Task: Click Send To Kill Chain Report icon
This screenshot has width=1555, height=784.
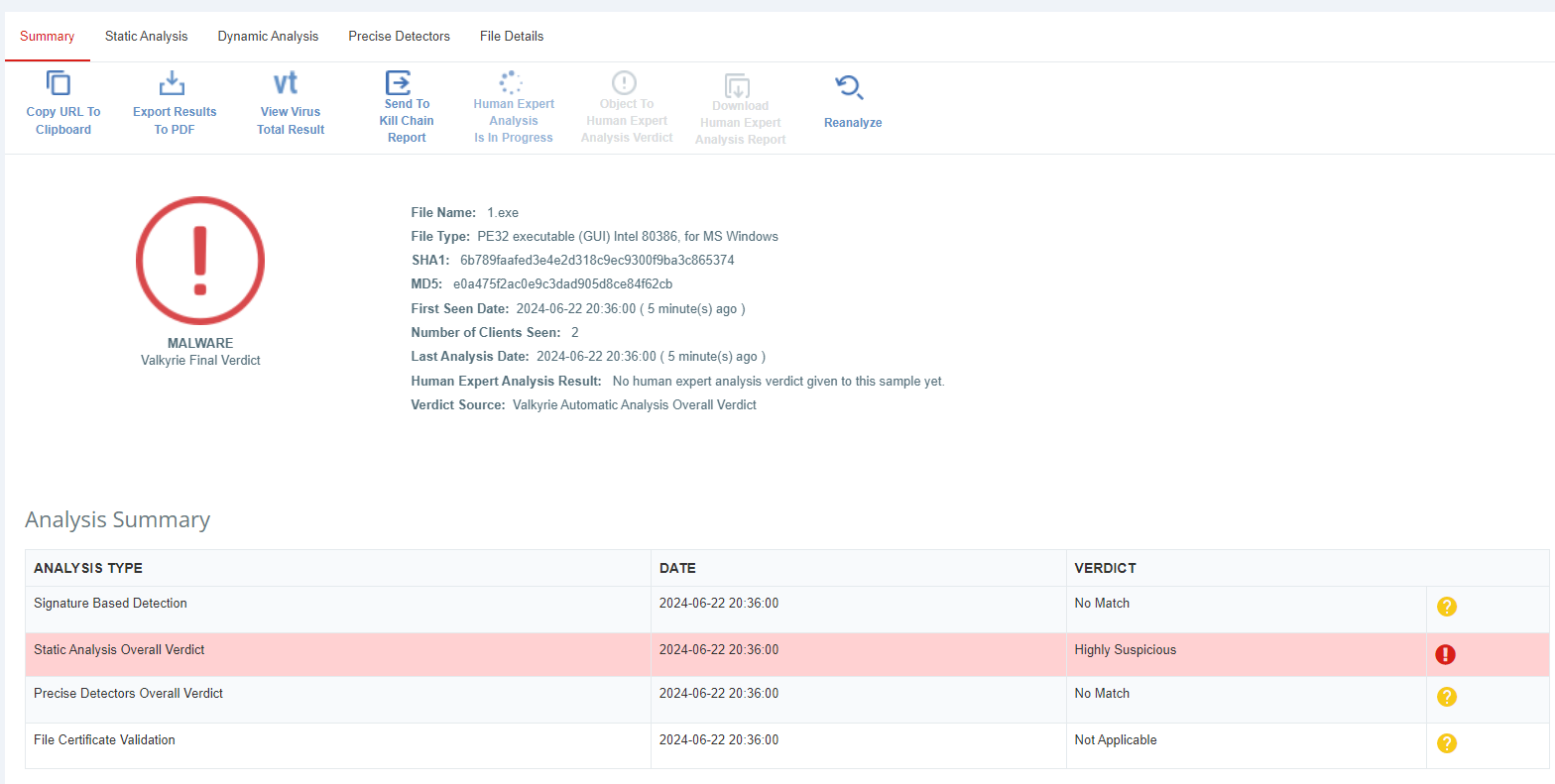Action: pyautogui.click(x=398, y=82)
